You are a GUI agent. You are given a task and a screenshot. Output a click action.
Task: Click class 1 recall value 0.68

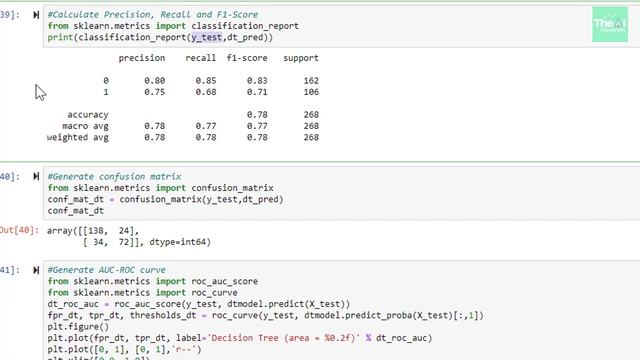point(206,92)
